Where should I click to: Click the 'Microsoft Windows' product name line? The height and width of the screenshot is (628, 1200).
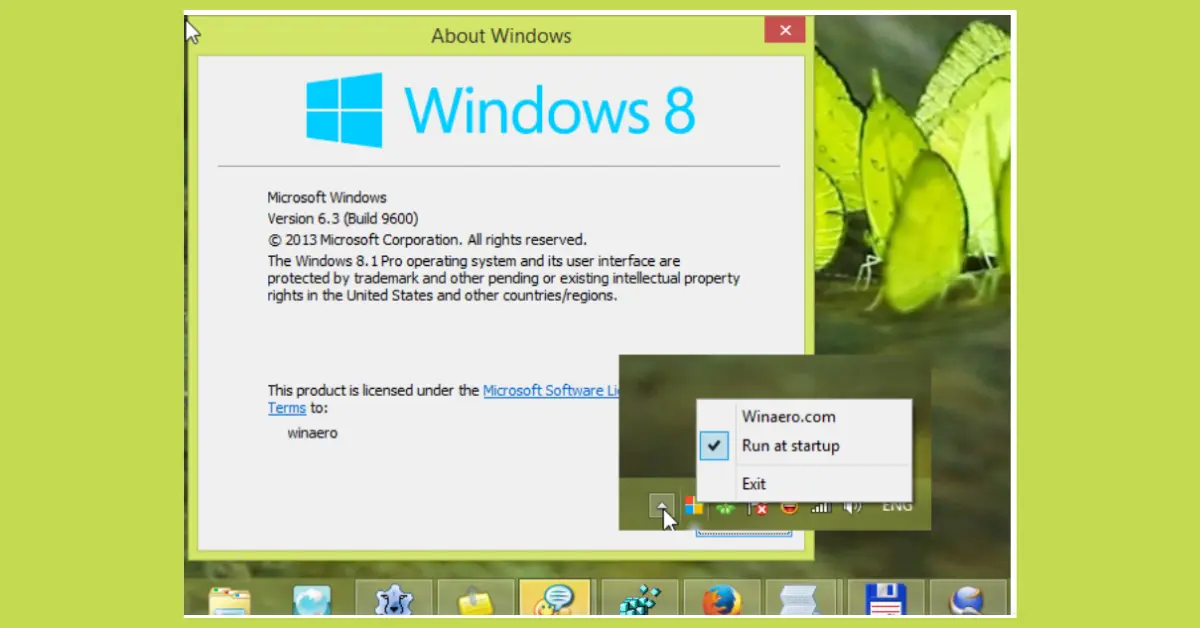[x=327, y=198]
